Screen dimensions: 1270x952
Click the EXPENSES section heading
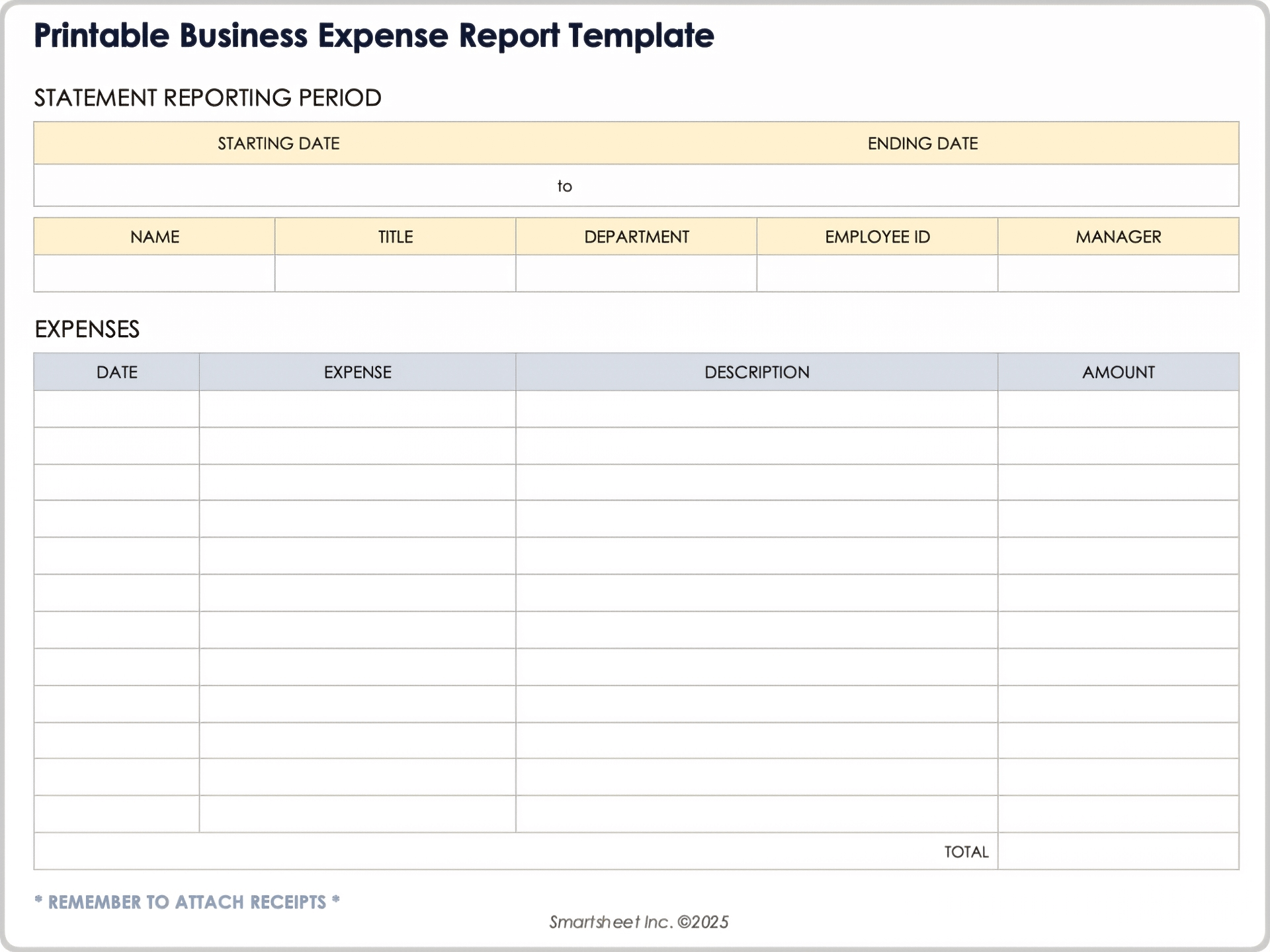[x=87, y=328]
